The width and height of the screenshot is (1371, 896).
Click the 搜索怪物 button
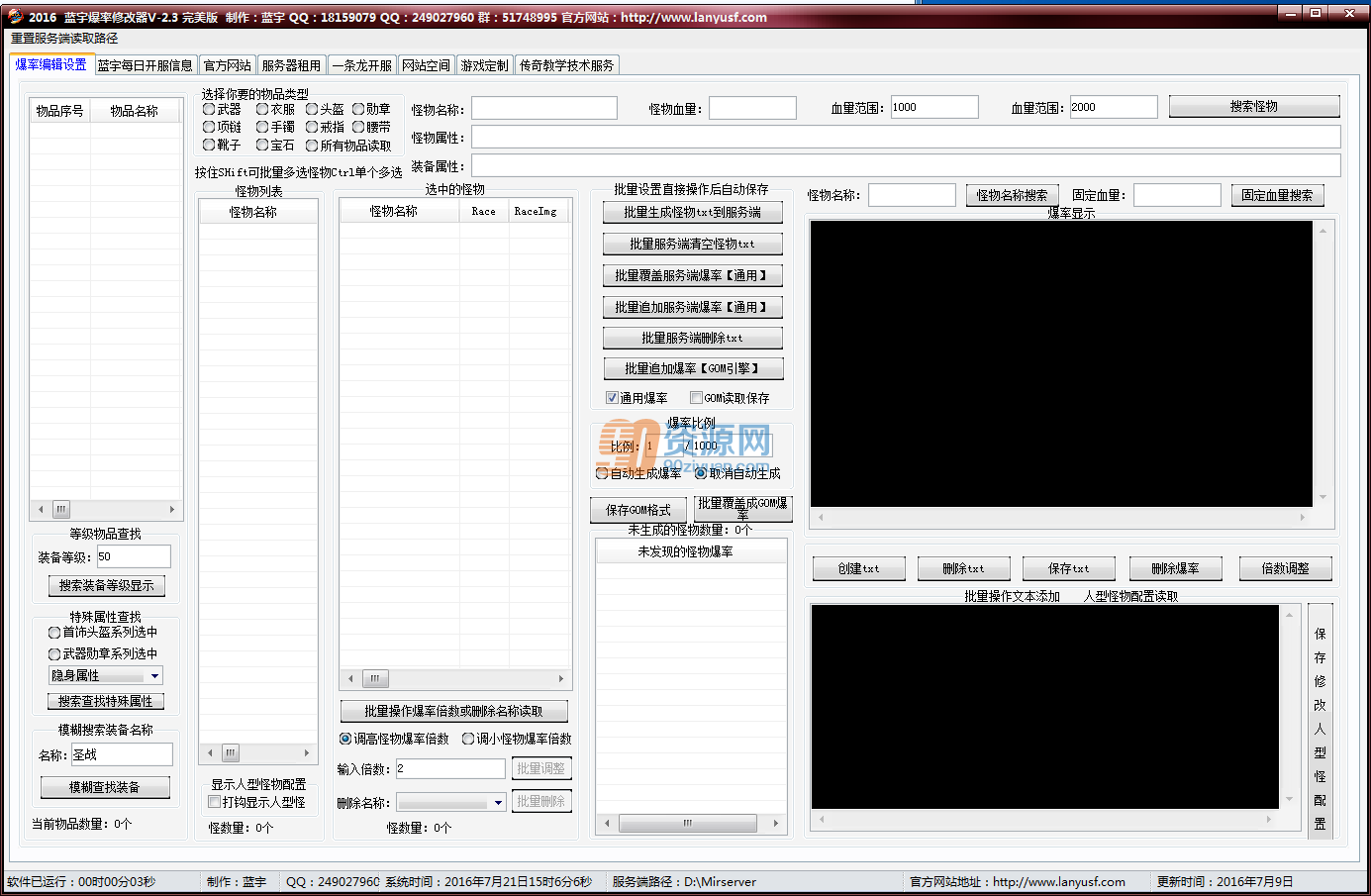[1254, 107]
